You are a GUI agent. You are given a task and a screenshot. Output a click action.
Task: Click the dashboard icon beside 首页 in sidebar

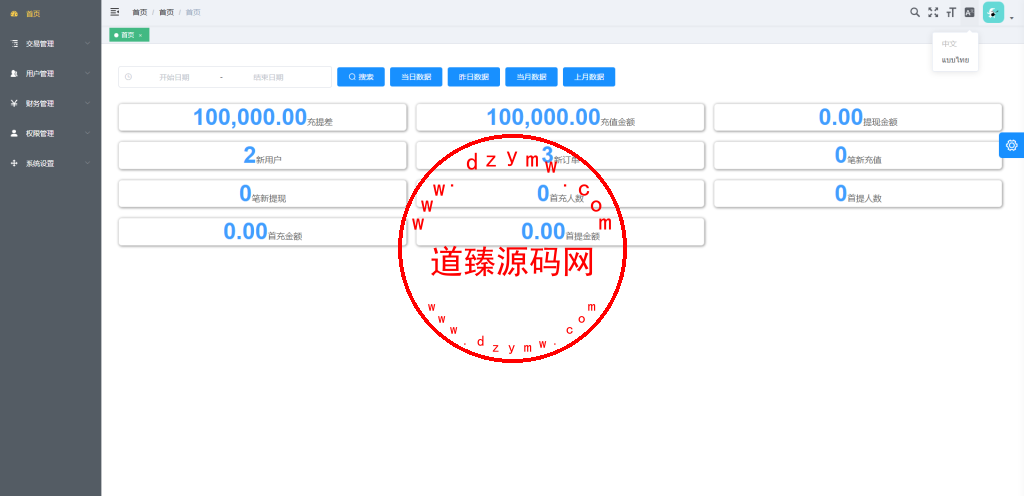tap(14, 14)
